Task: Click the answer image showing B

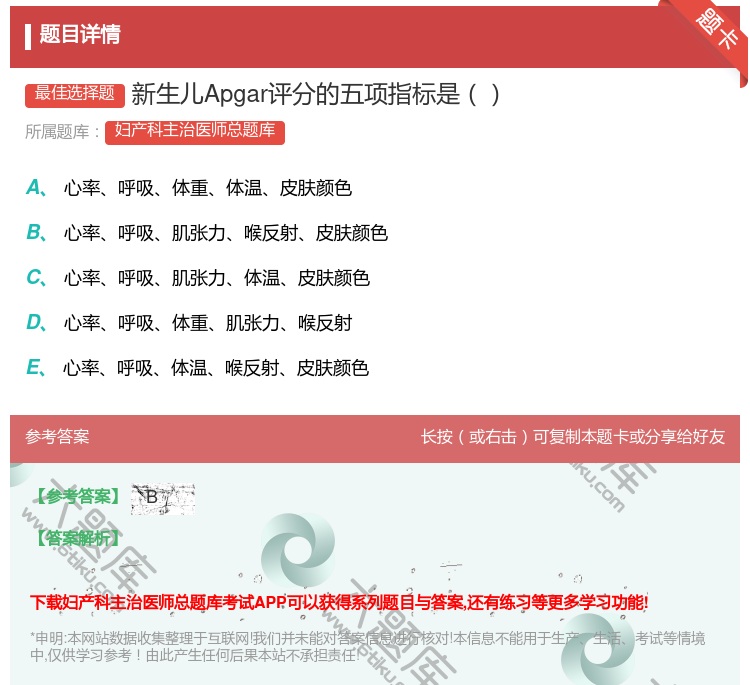Action: pos(162,498)
